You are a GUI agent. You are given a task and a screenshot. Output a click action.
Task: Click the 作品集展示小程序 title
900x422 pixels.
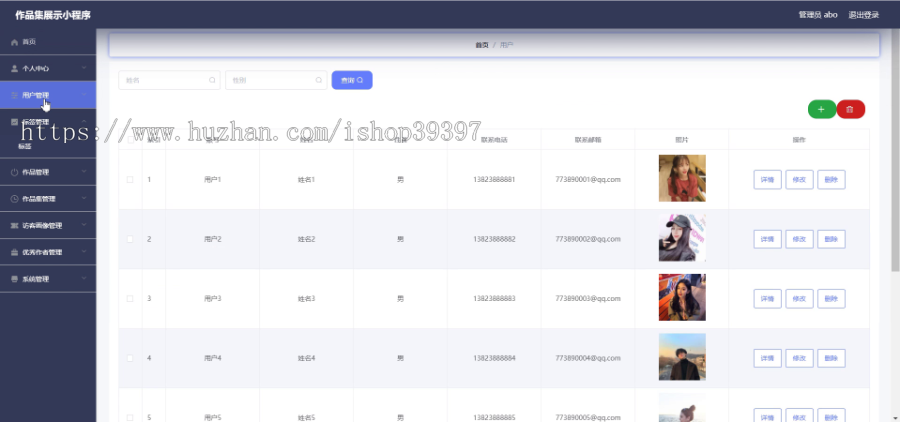[53, 16]
